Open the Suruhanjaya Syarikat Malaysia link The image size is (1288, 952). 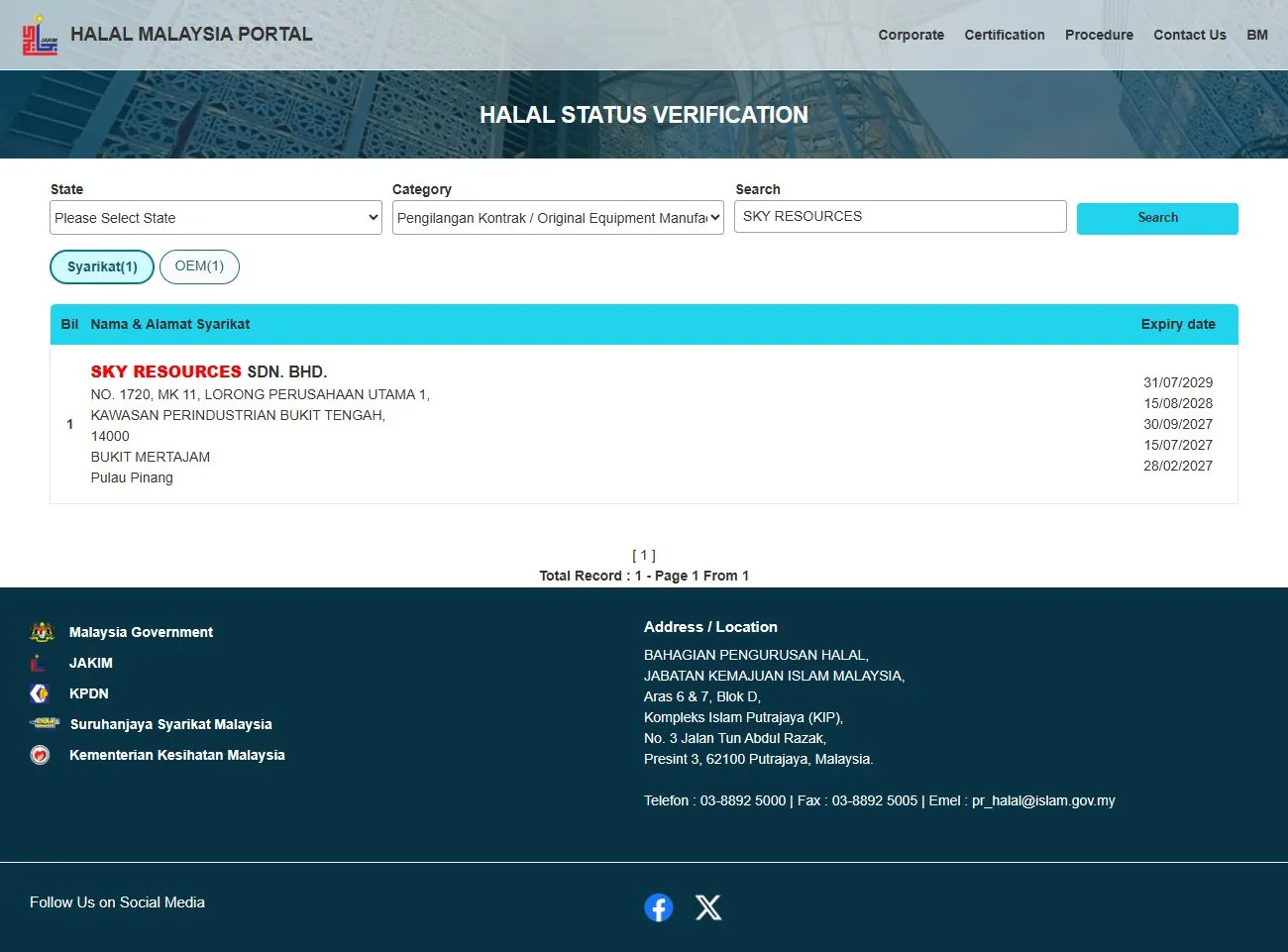click(x=171, y=724)
